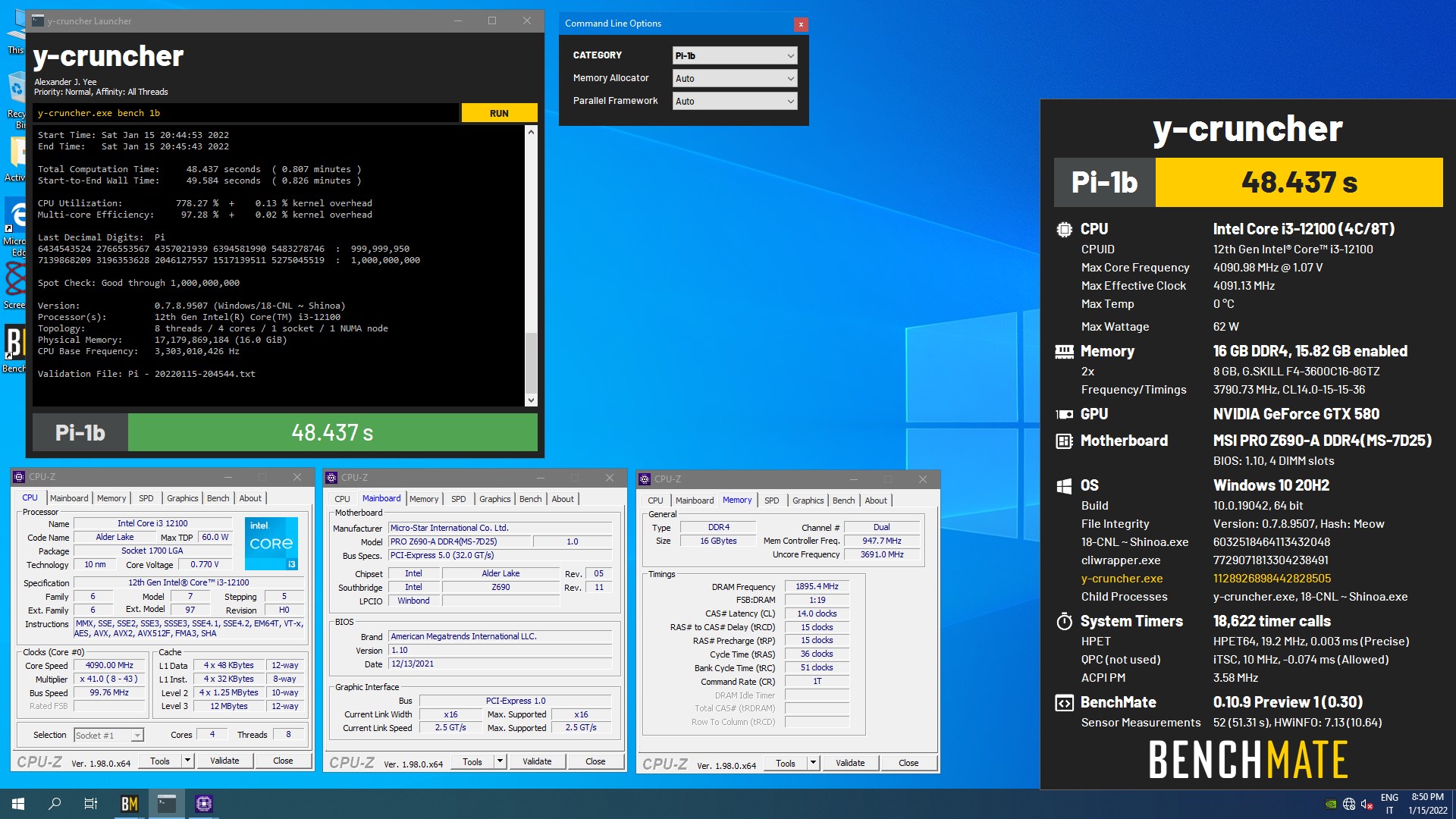Open Graphics tab in Memory CPU-Z window
The width and height of the screenshot is (1456, 819).
(808, 500)
